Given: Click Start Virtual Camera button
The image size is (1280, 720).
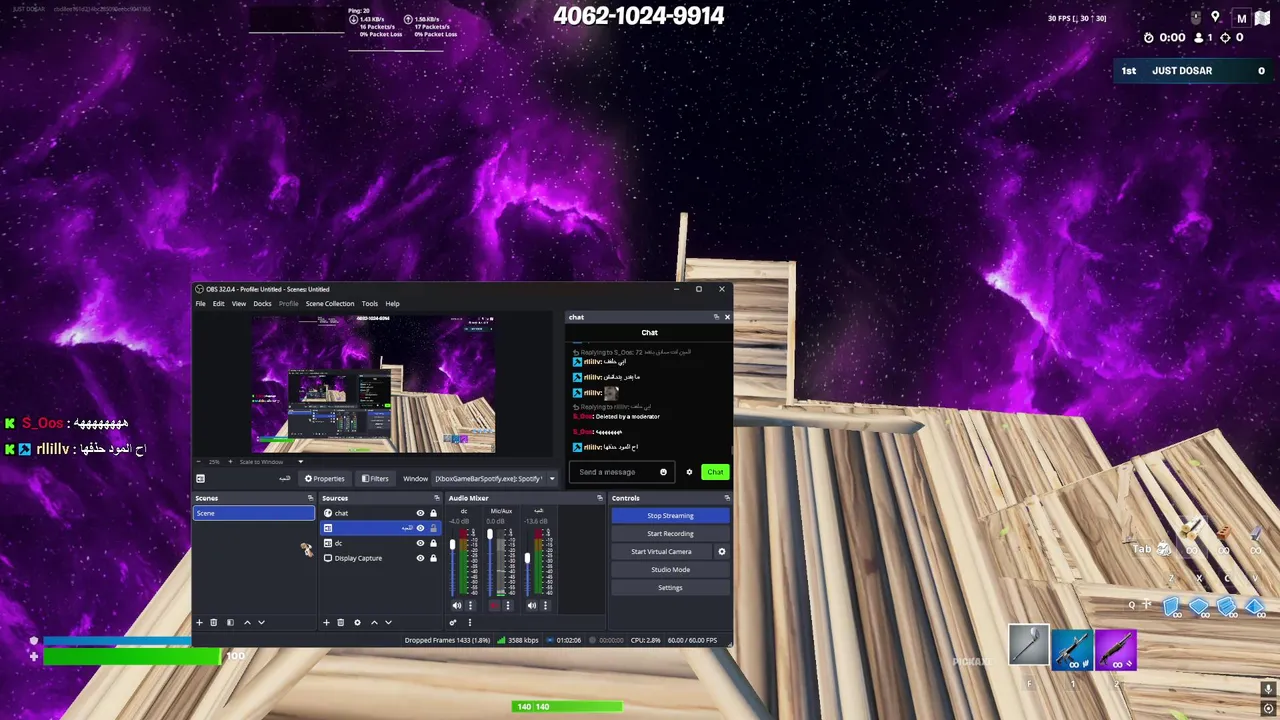Looking at the screenshot, I should [x=662, y=552].
